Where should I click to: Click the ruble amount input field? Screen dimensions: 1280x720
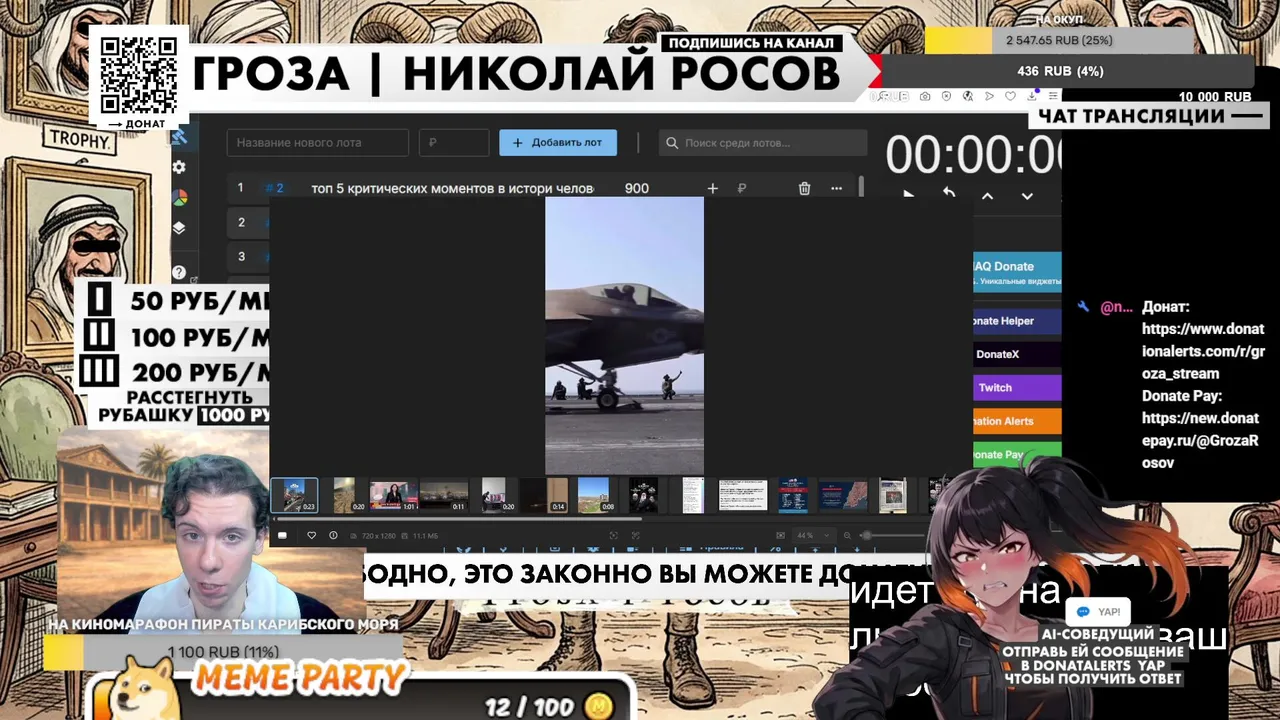click(x=454, y=143)
